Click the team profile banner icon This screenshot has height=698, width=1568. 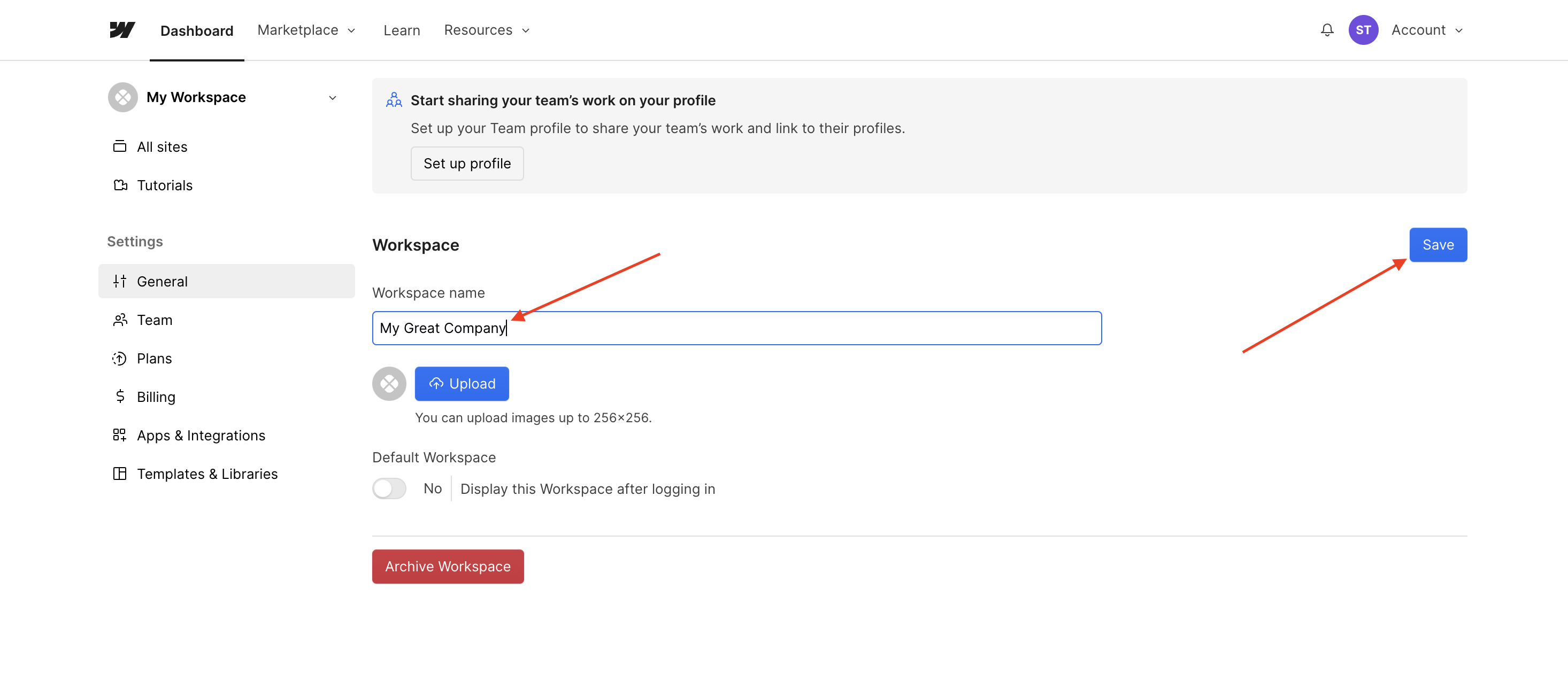[x=394, y=100]
